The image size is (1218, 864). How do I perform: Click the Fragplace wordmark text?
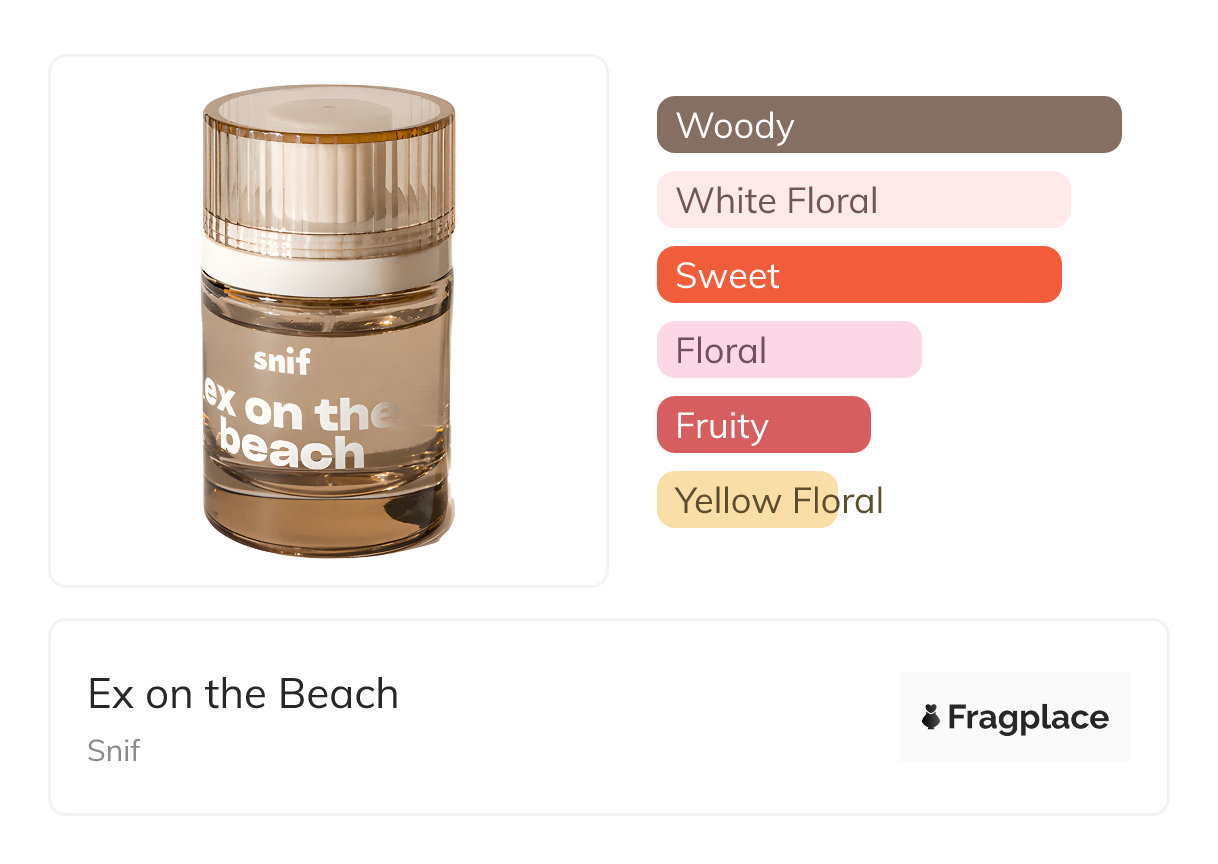click(x=1027, y=717)
